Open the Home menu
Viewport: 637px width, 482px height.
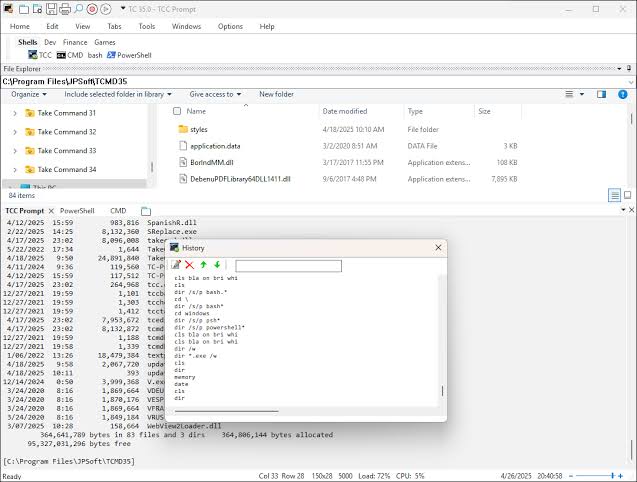(x=20, y=26)
